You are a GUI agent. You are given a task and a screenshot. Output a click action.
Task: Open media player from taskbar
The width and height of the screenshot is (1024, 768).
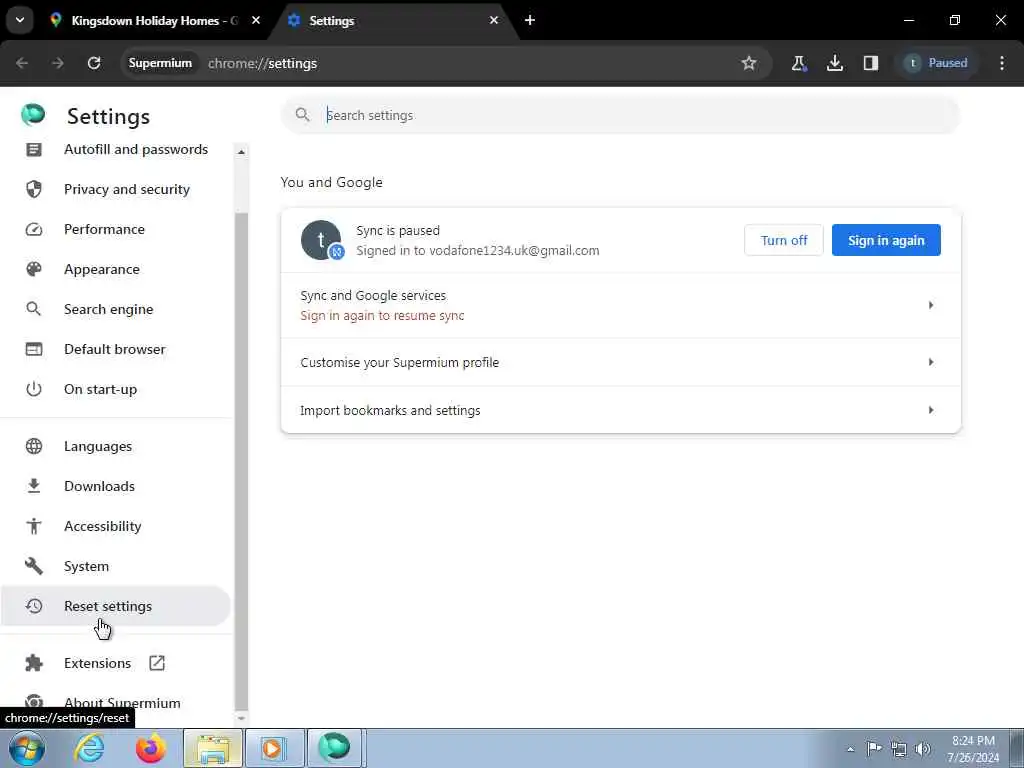(275, 748)
